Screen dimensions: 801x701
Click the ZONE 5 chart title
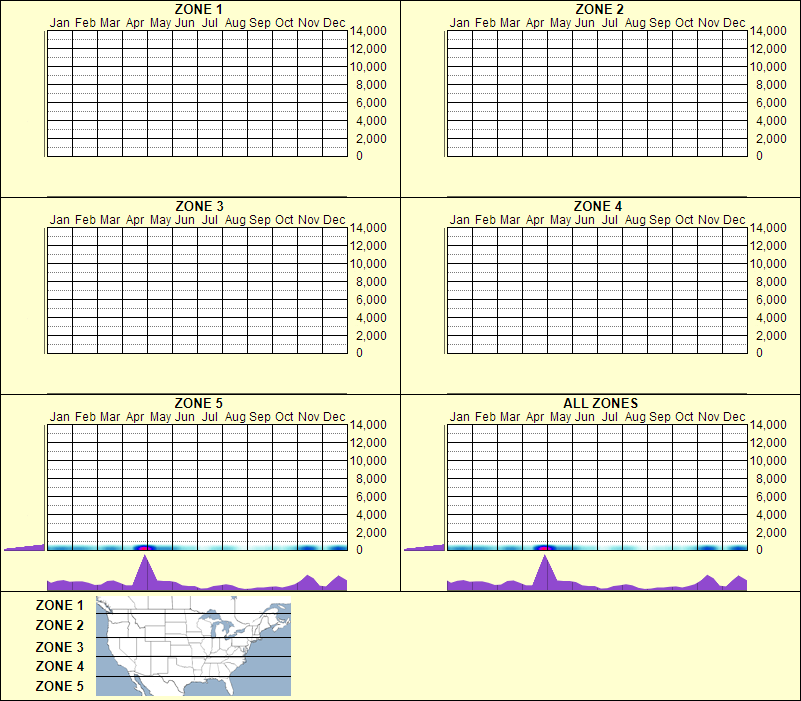(x=199, y=403)
